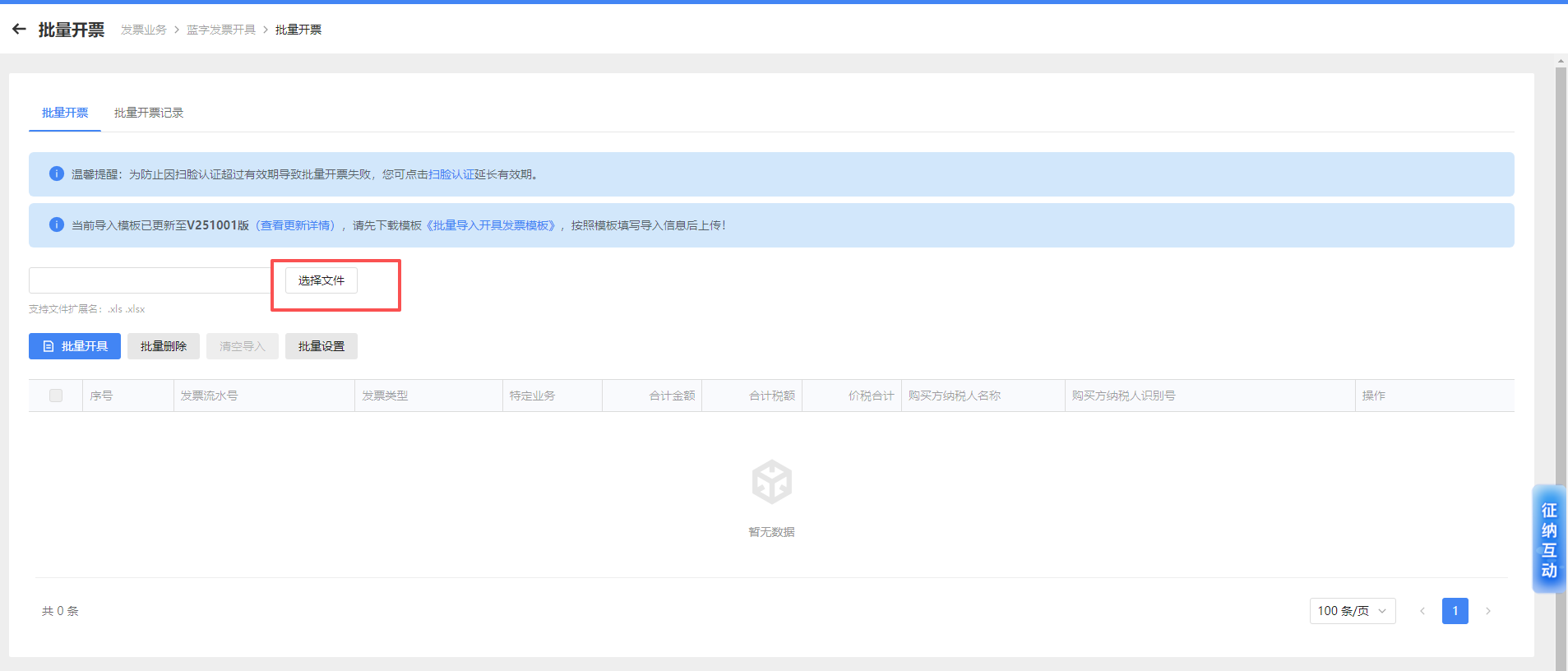Select the 批量开票 tab

click(x=65, y=113)
